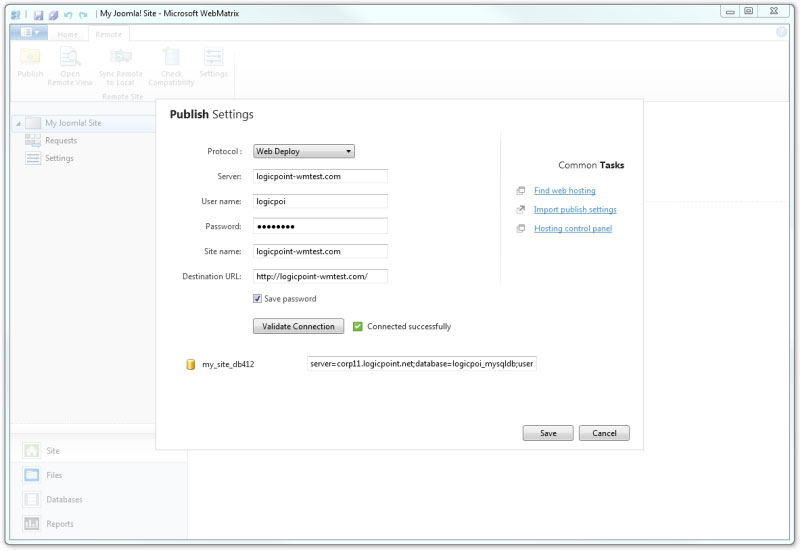Click the Undo arrow in title bar
Viewport: 800px width, 551px height.
click(68, 15)
